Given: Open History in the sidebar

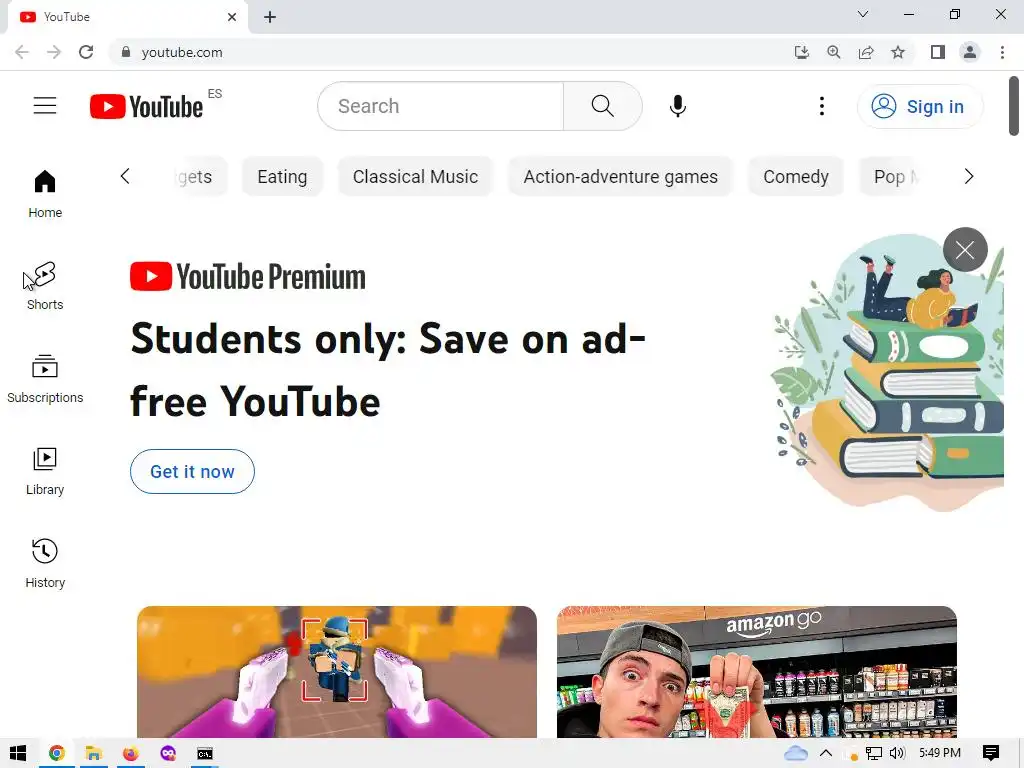Looking at the screenshot, I should point(45,564).
